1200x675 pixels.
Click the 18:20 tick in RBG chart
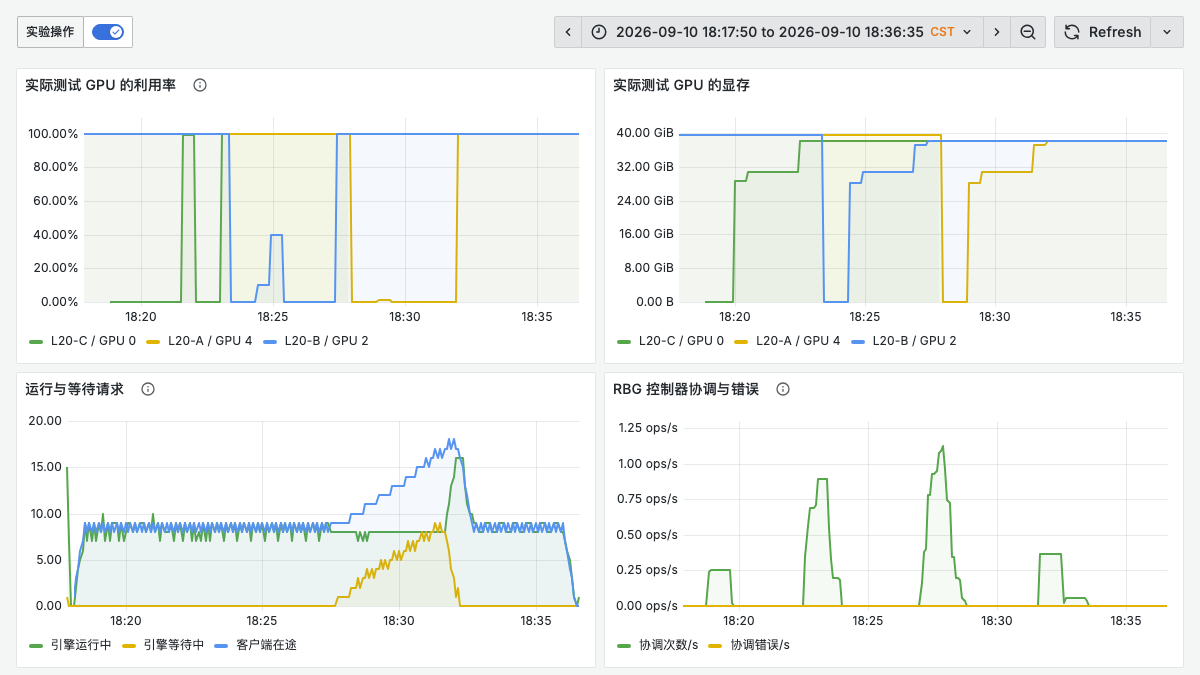pyautogui.click(x=738, y=620)
